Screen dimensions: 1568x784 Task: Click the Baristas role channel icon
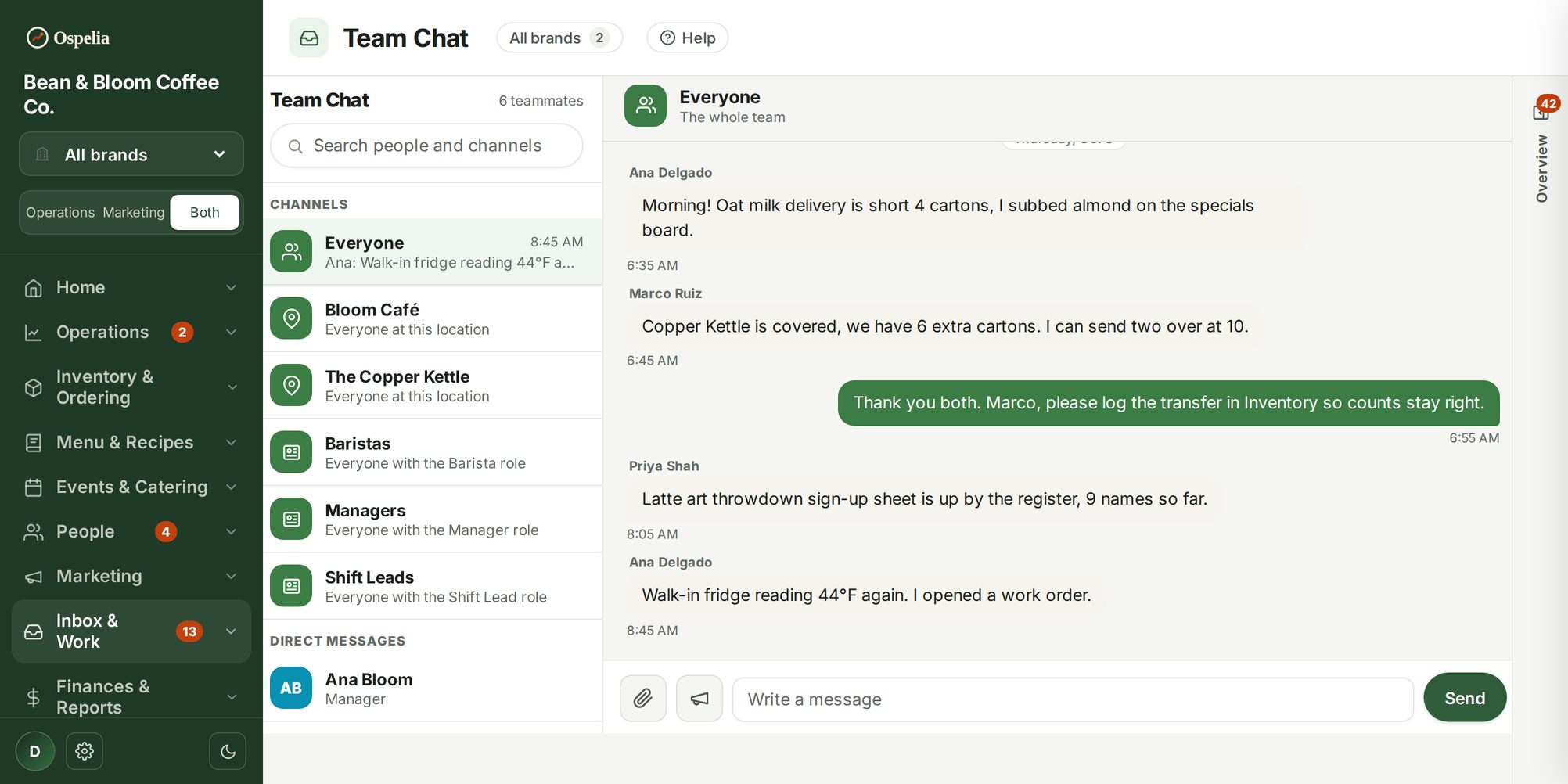coord(291,452)
